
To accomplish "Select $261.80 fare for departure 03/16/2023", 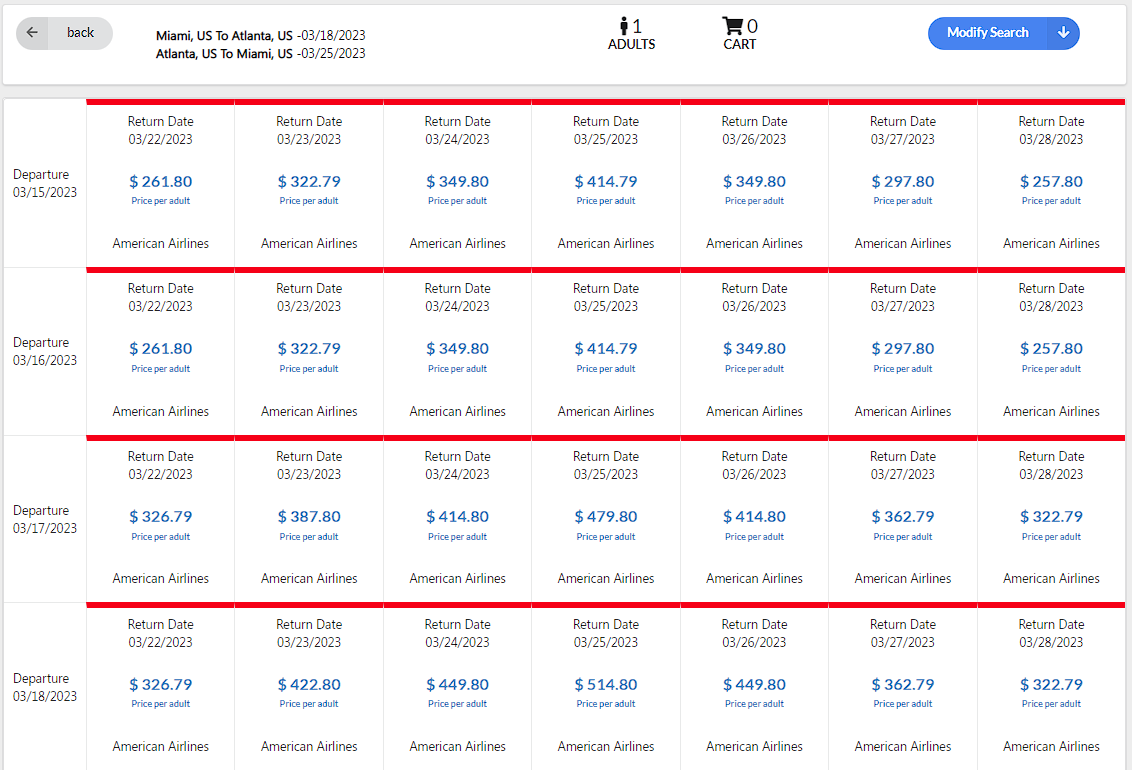I will point(160,349).
